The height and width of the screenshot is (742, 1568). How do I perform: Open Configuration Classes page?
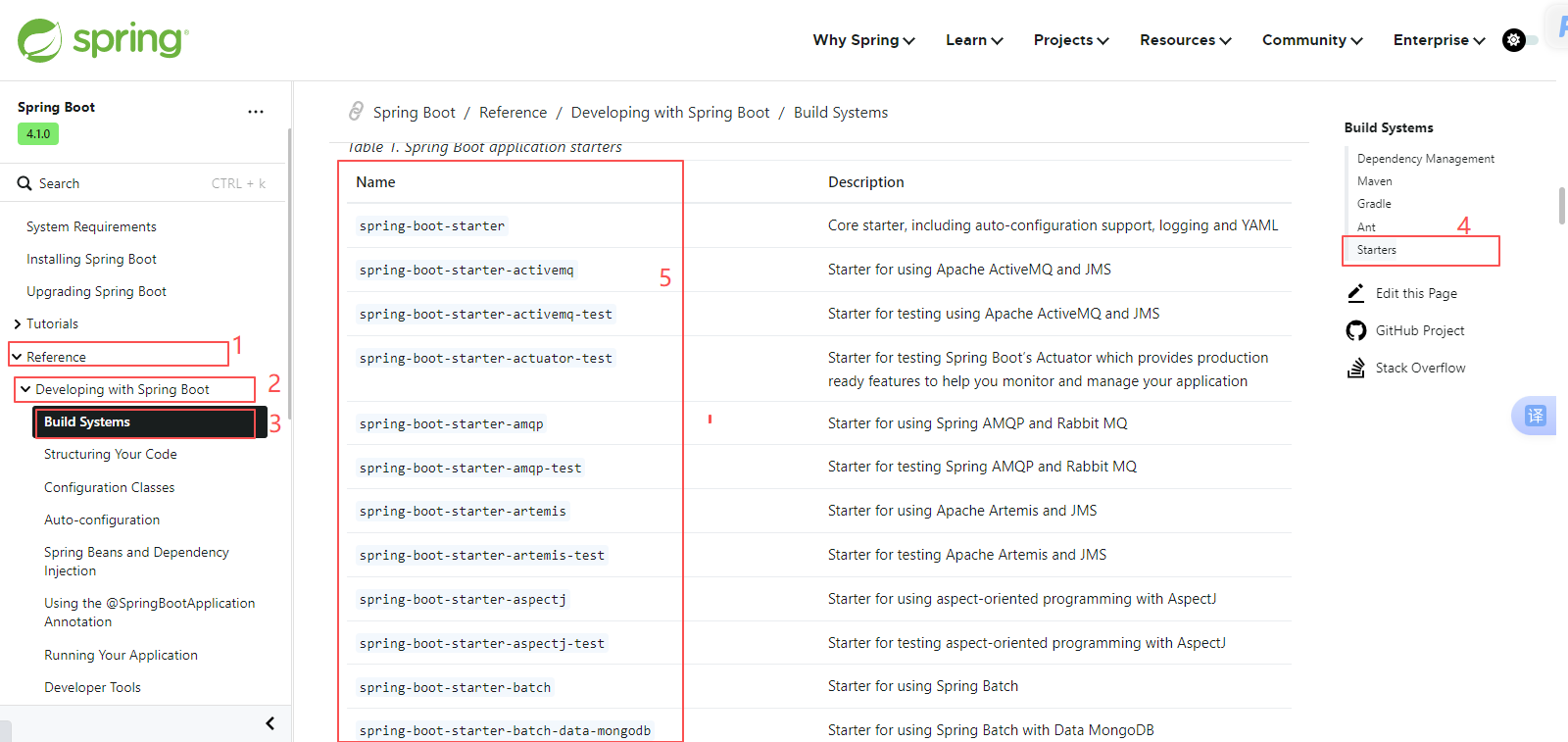tap(110, 487)
